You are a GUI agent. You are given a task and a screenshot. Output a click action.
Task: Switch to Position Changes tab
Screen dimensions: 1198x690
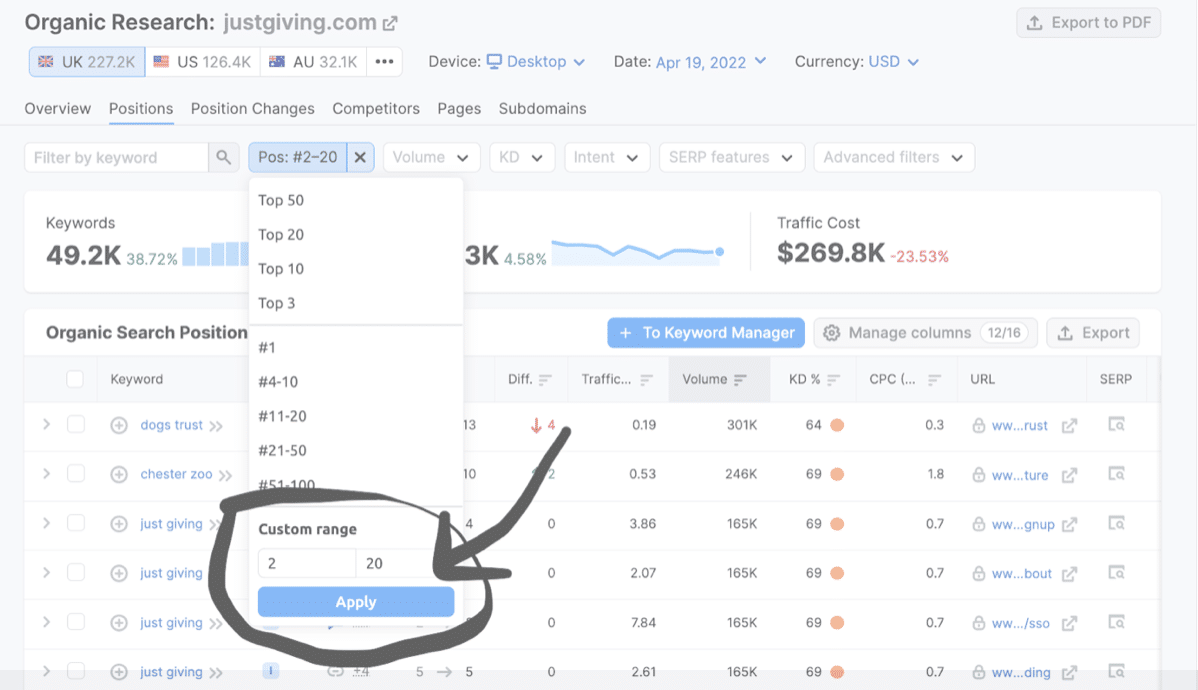pyautogui.click(x=252, y=109)
